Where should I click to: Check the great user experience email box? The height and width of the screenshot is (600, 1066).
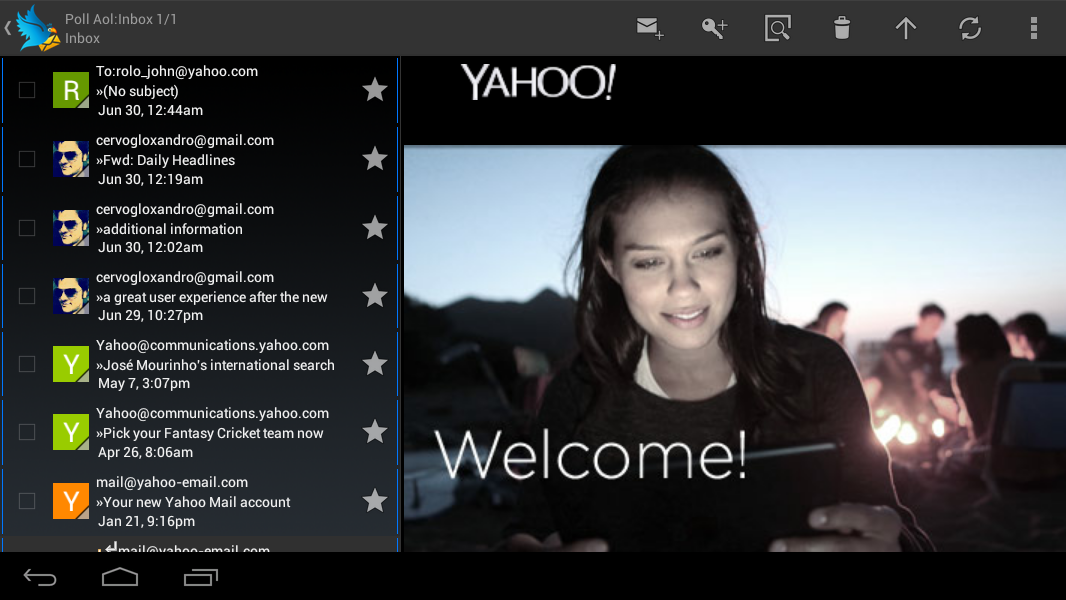(27, 296)
